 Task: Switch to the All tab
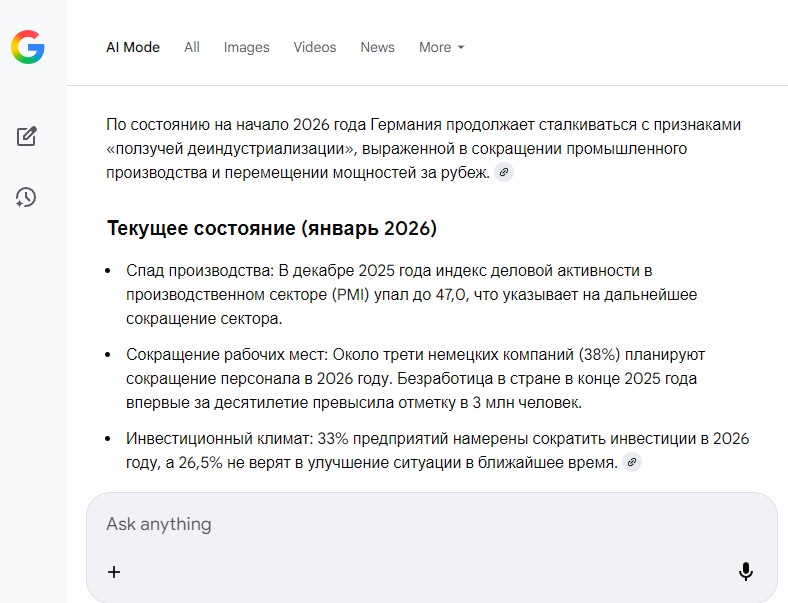192,47
